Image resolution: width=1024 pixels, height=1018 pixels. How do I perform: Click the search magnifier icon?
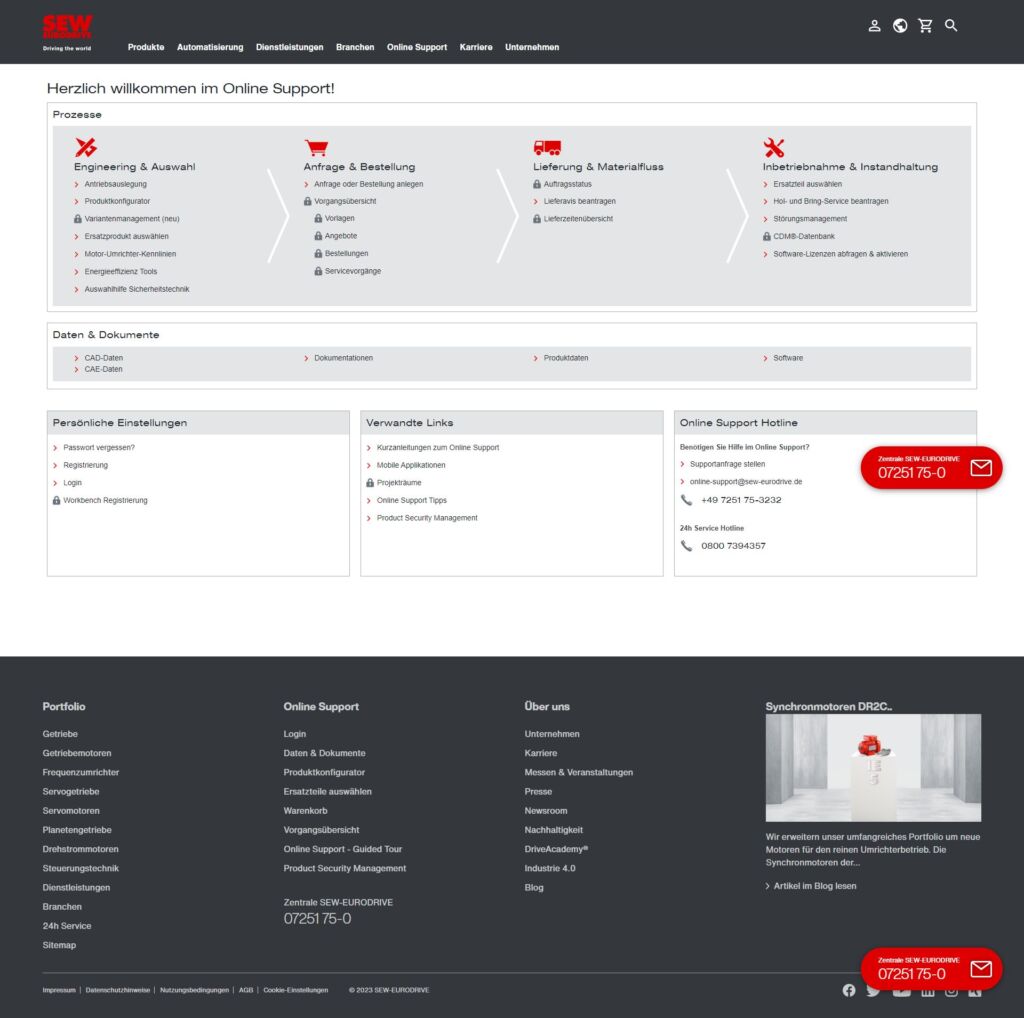pos(951,25)
